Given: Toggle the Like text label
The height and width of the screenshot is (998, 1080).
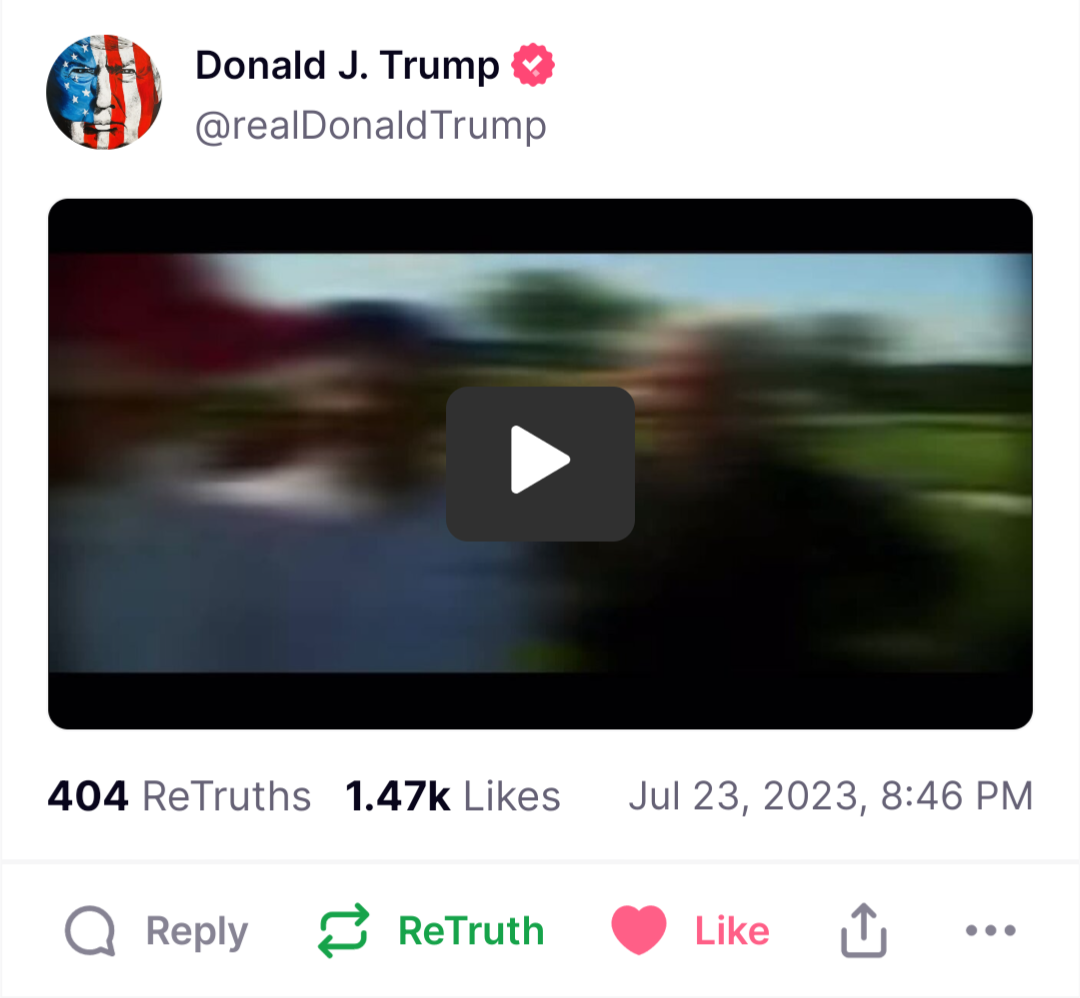Looking at the screenshot, I should click(x=732, y=931).
